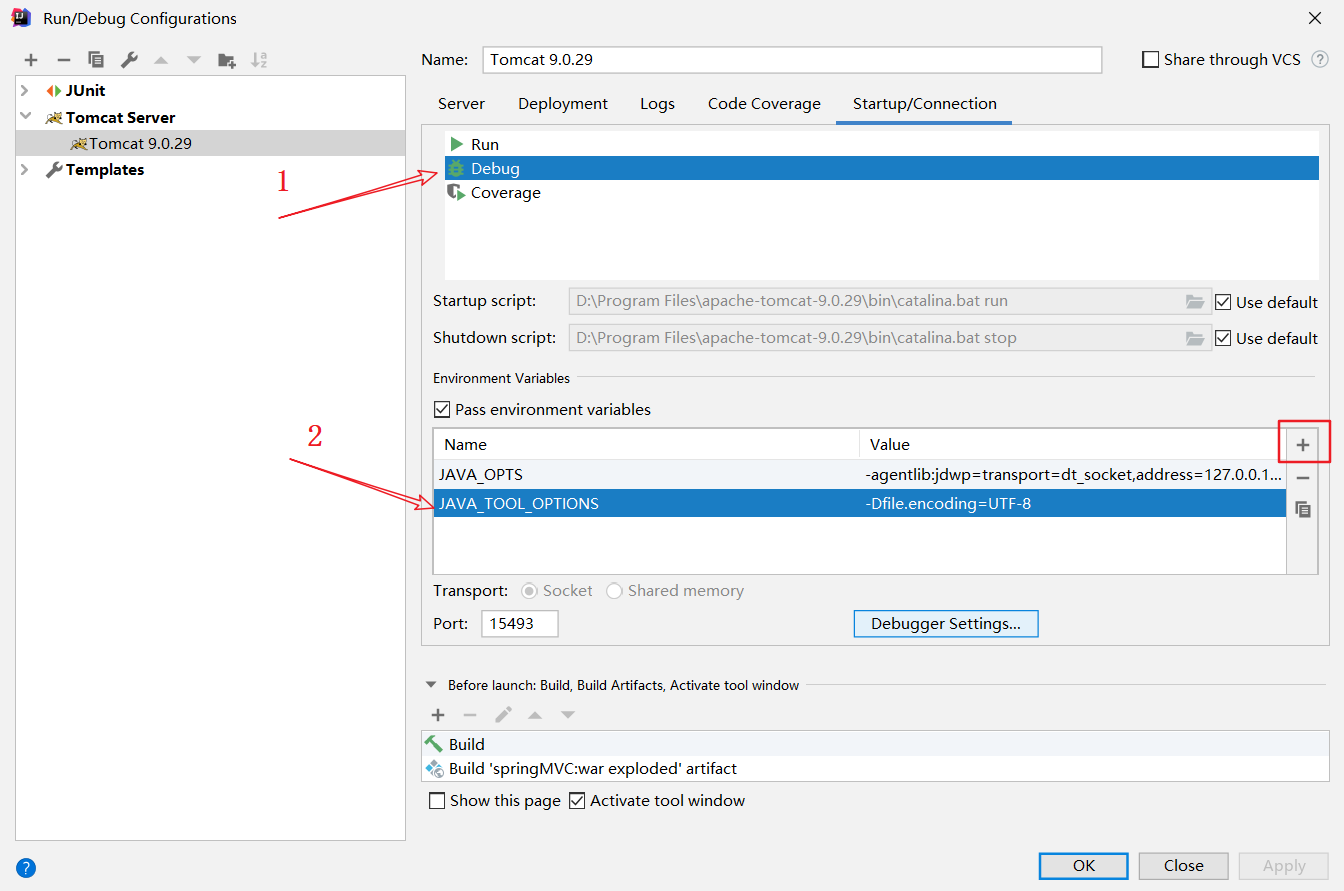The width and height of the screenshot is (1344, 891).
Task: Create new folder for configurations
Action: [227, 60]
